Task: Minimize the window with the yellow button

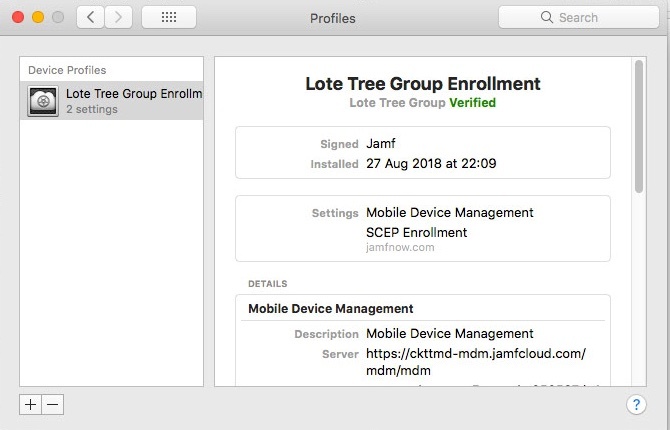Action: pos(38,17)
